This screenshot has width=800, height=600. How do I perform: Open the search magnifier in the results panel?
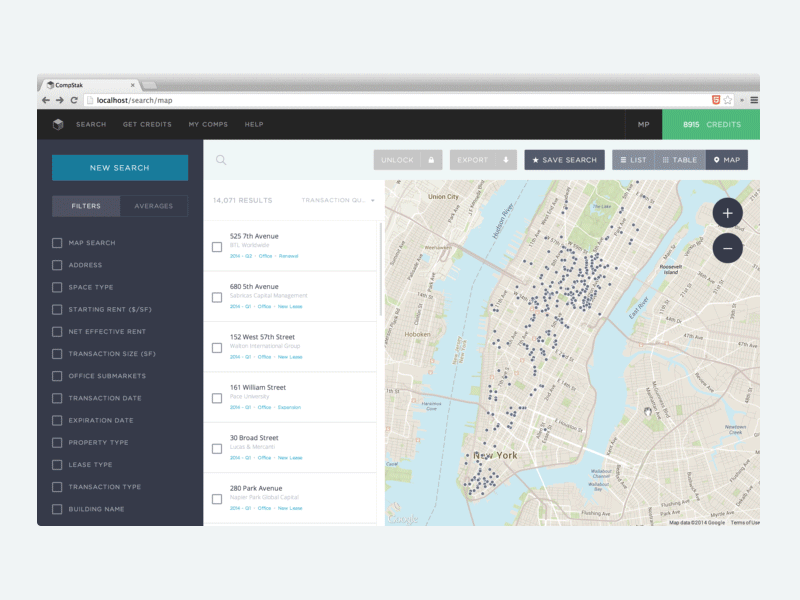pos(221,159)
